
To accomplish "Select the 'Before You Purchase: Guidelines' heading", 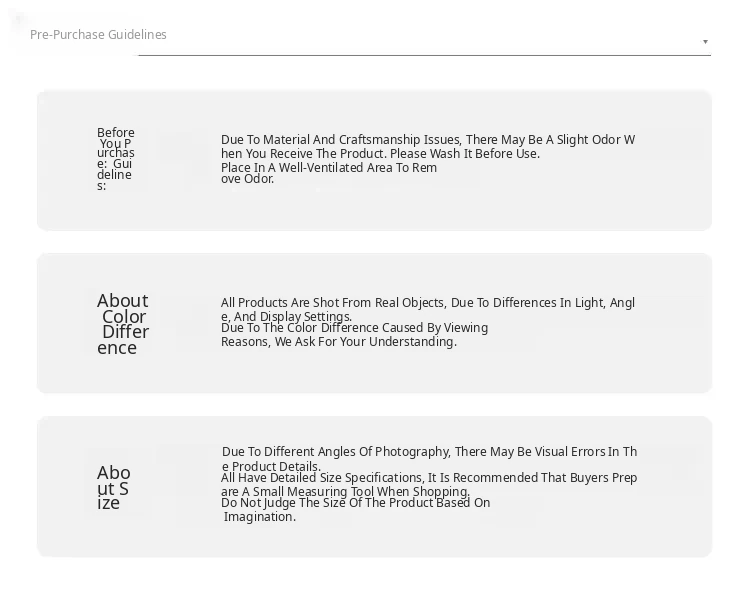I will click(x=115, y=159).
